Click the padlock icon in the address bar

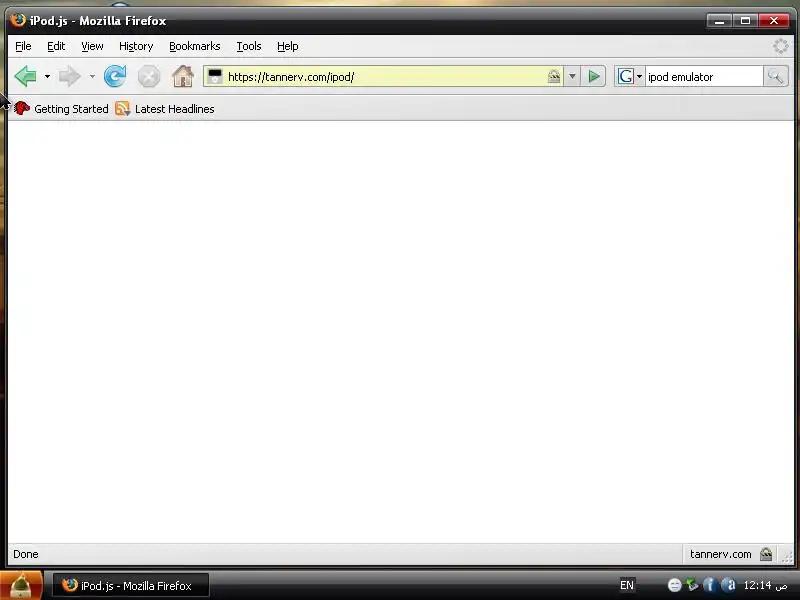click(x=554, y=77)
